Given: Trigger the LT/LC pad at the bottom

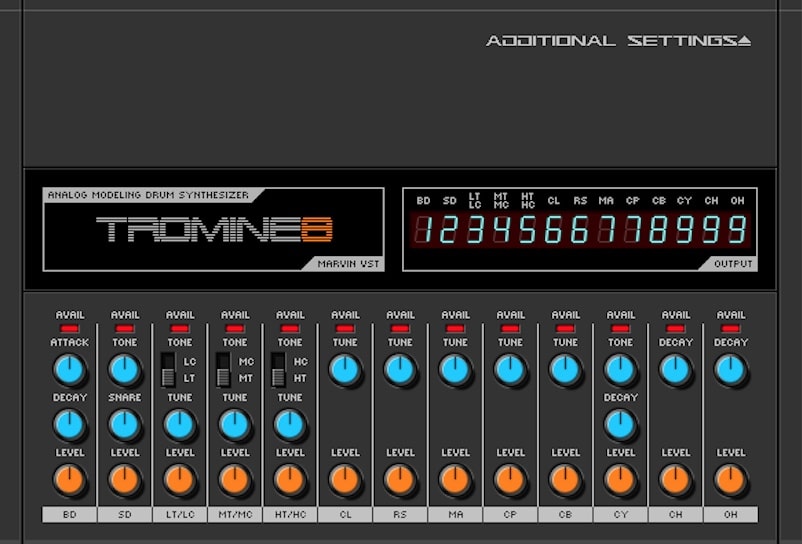Looking at the screenshot, I should coord(180,514).
